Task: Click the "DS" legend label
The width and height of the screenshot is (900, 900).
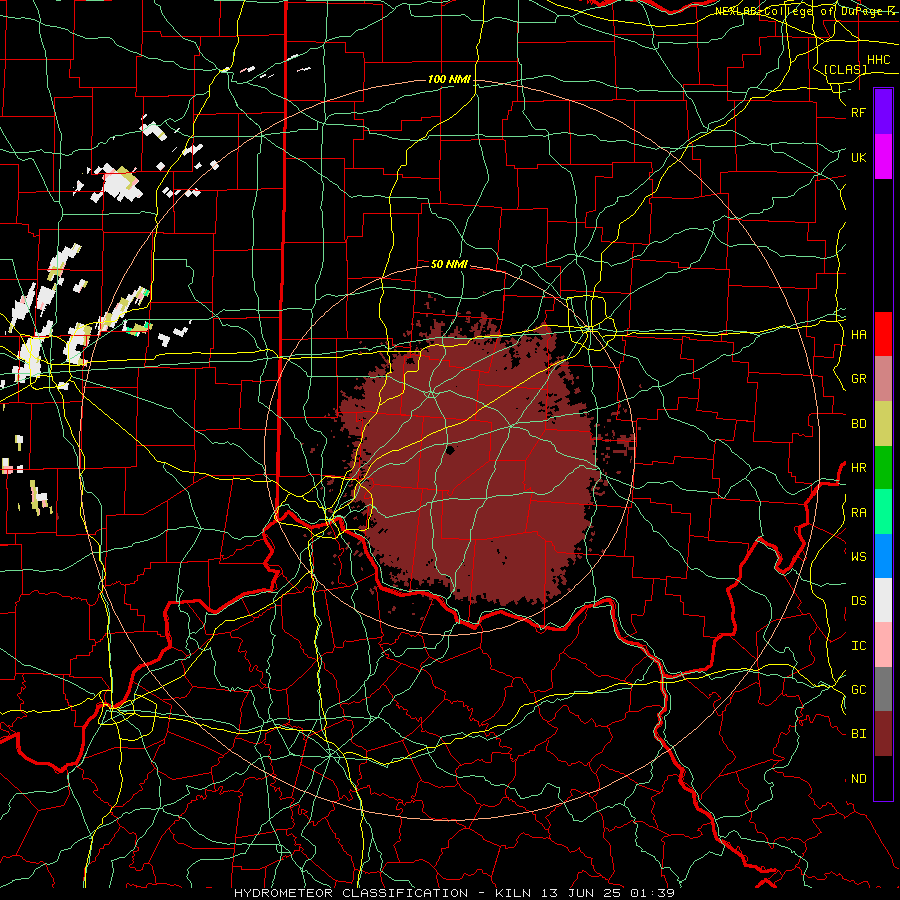Action: (x=858, y=600)
